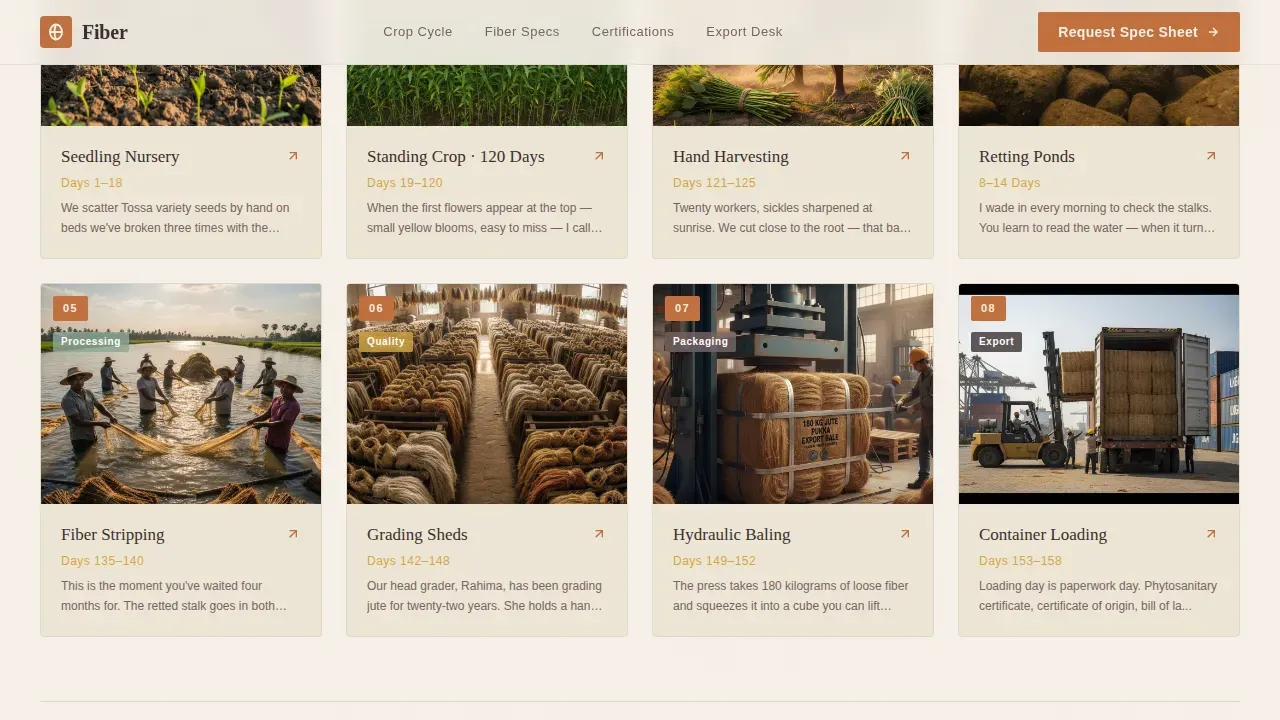The width and height of the screenshot is (1280, 720).
Task: Open the Container Loading card title
Action: click(1043, 535)
